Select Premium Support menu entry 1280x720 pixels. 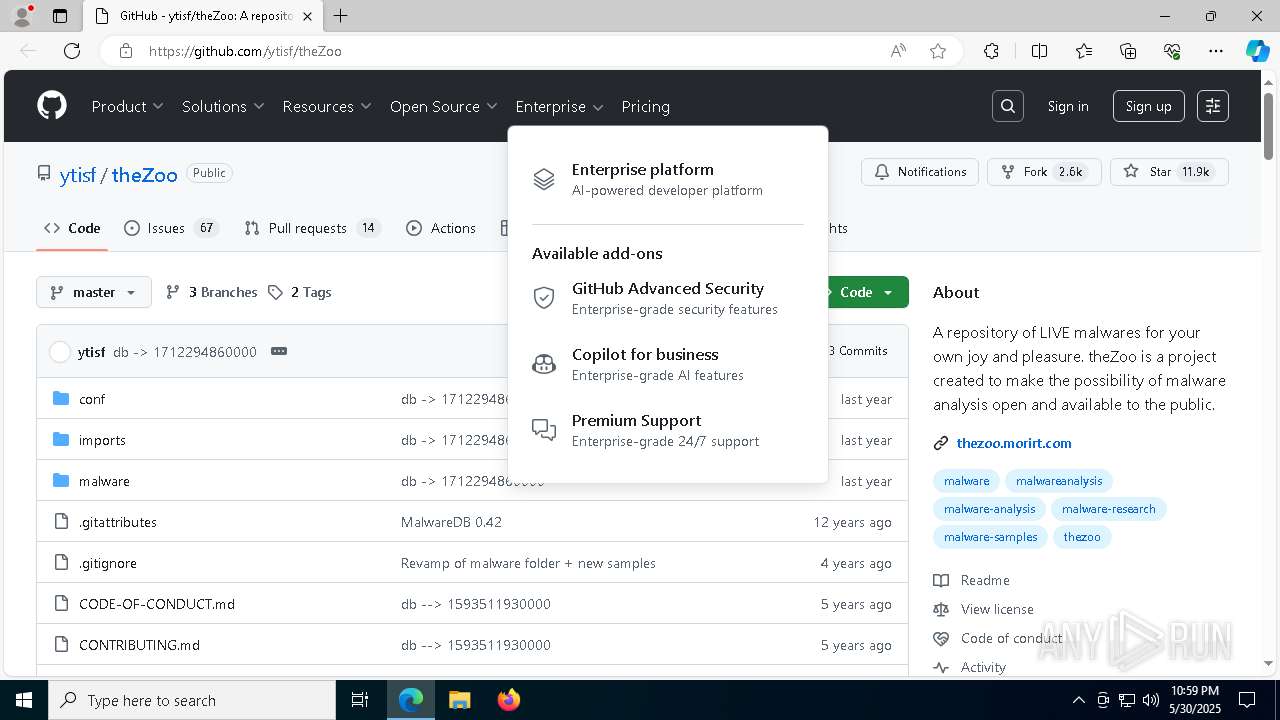click(668, 430)
